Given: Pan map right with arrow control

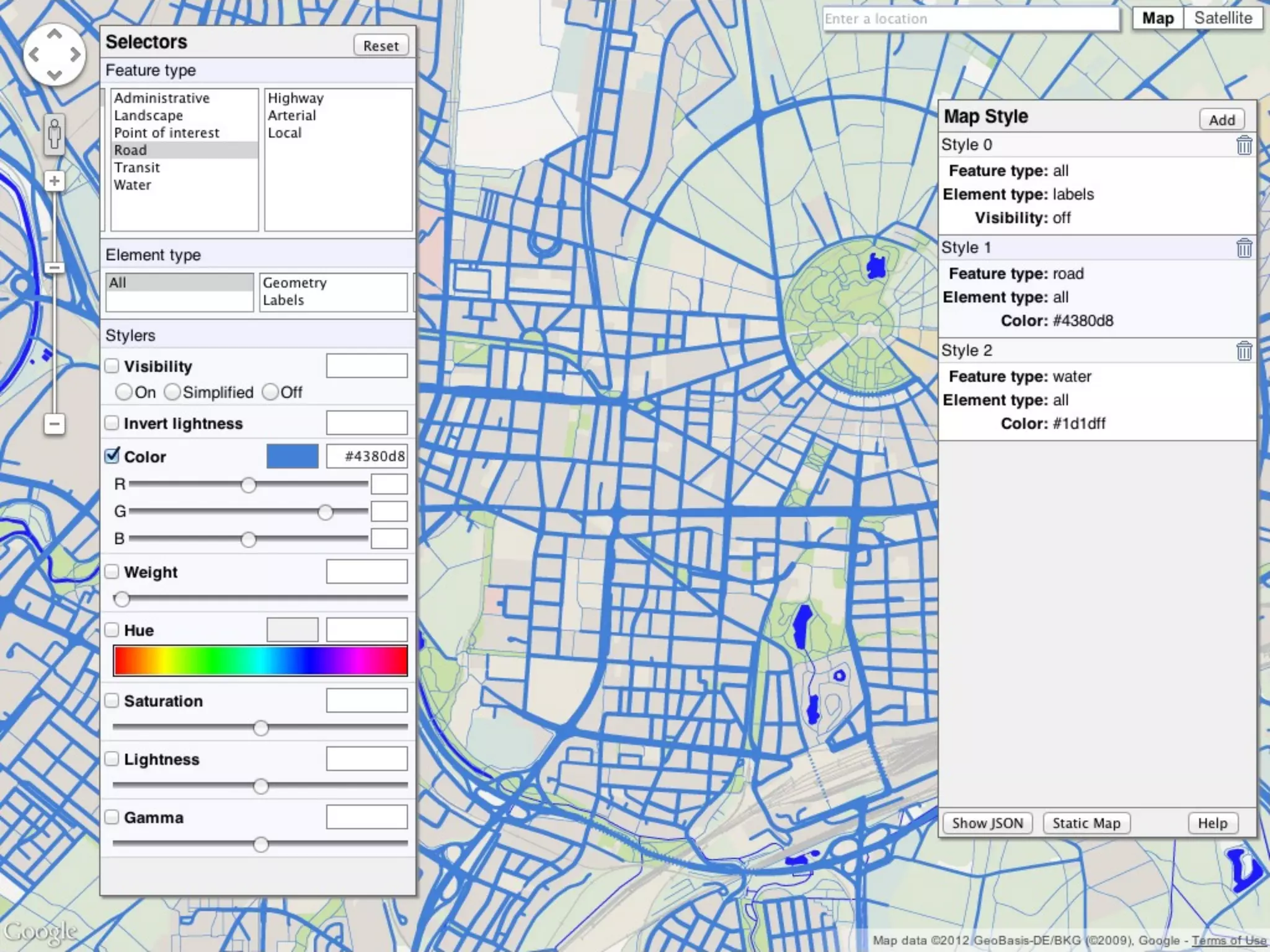Looking at the screenshot, I should 75,55.
